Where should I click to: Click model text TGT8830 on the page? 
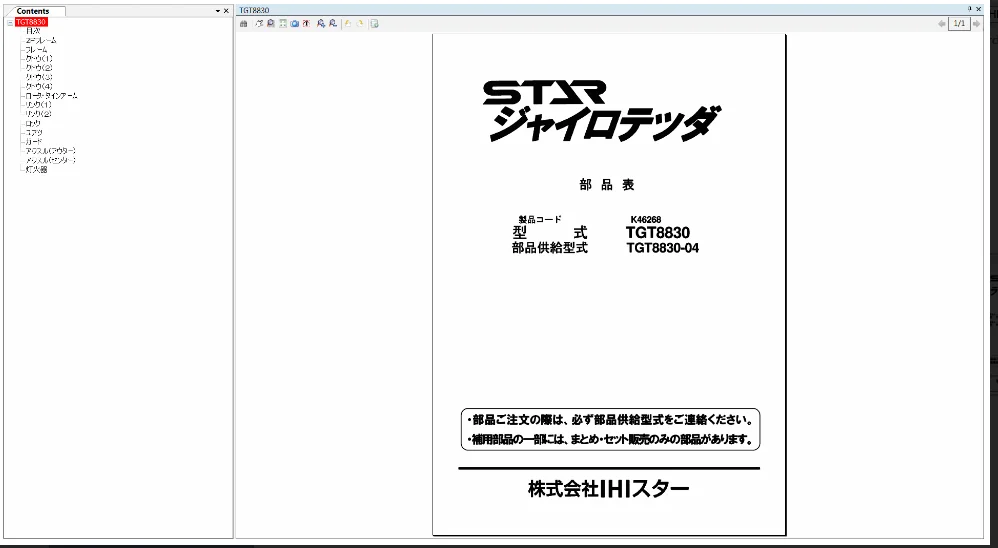tap(657, 233)
